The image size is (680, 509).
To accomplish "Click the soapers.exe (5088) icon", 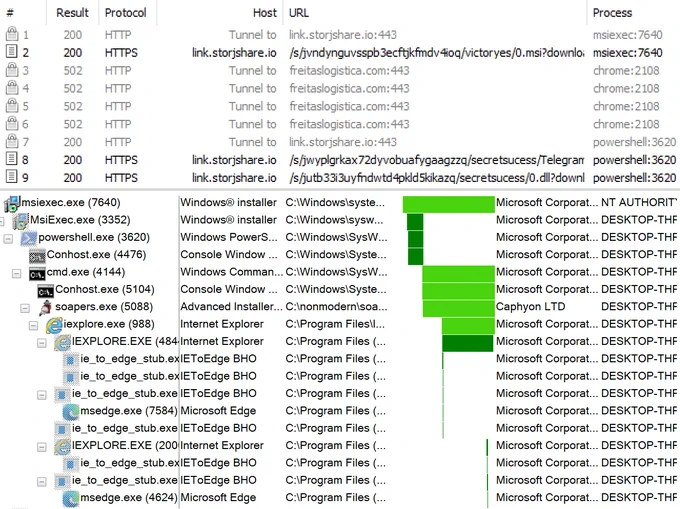I will point(46,307).
